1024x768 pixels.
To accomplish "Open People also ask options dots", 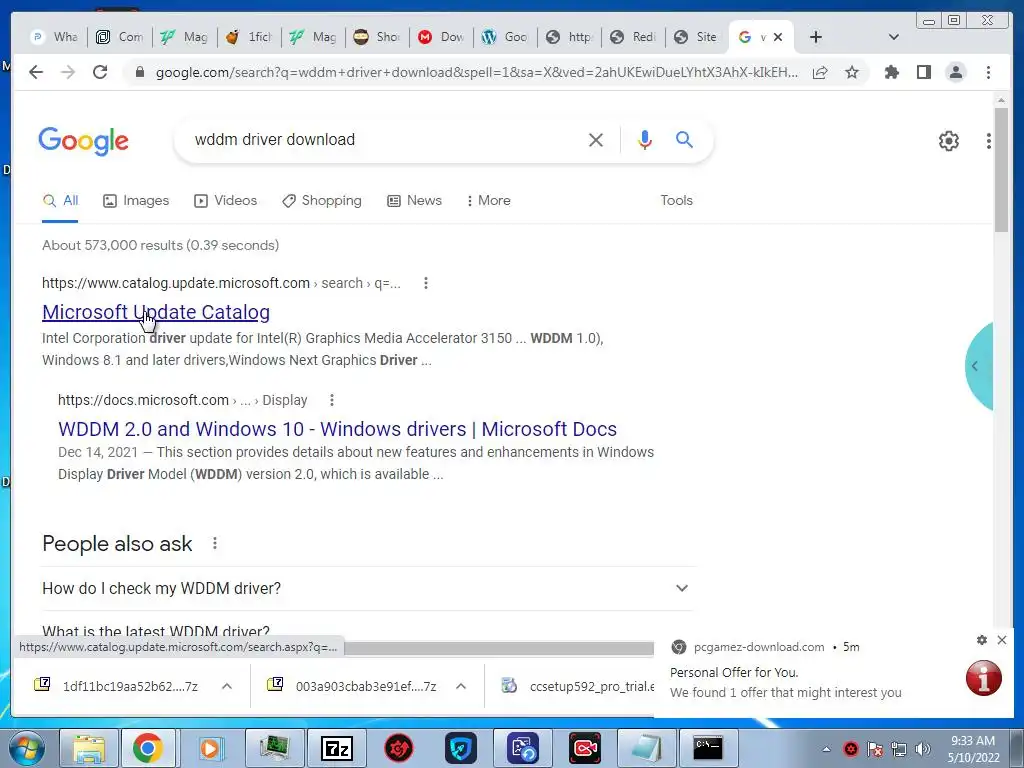I will [215, 543].
